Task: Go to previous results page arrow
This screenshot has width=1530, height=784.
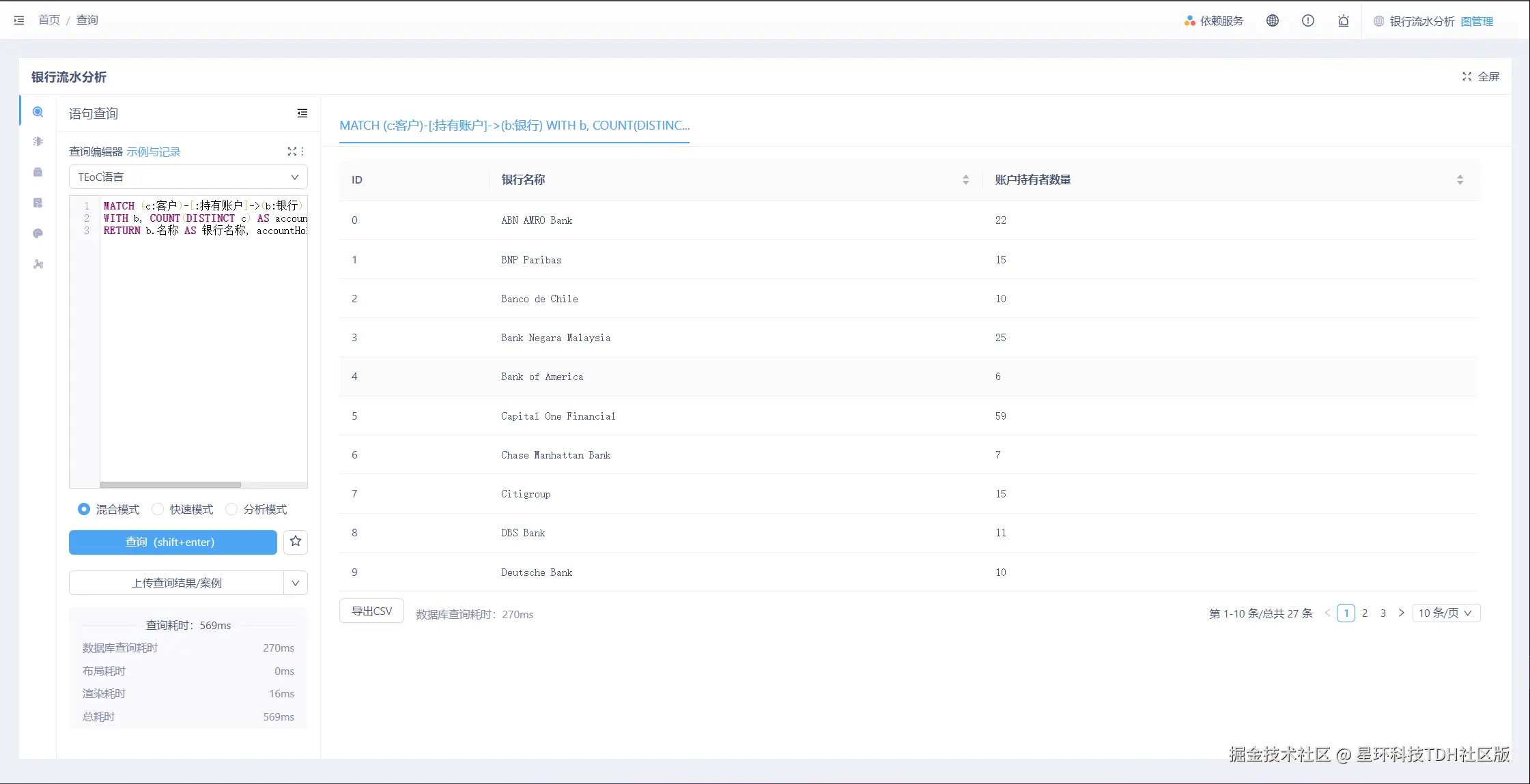Action: coord(1327,613)
